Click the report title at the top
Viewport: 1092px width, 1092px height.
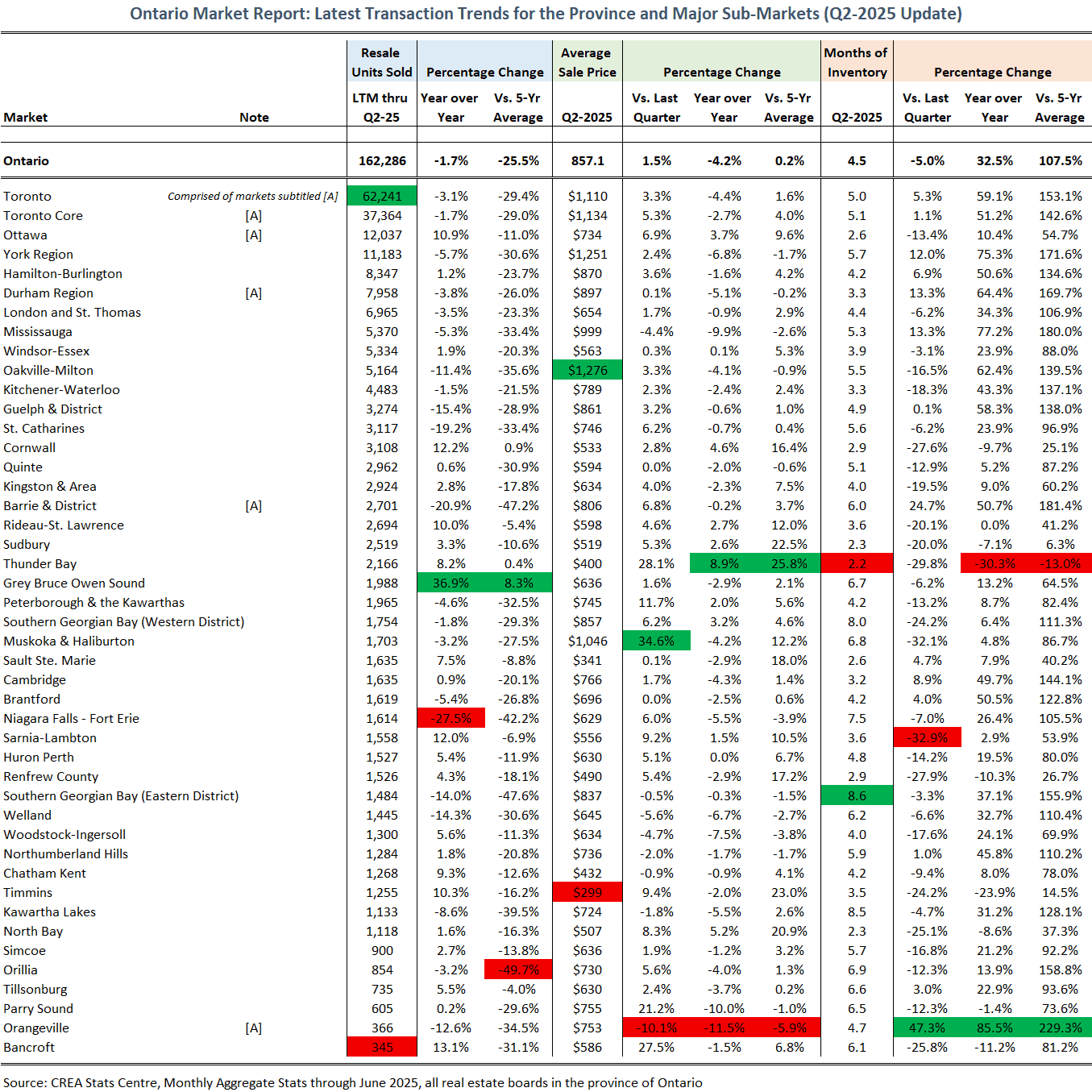(x=546, y=14)
